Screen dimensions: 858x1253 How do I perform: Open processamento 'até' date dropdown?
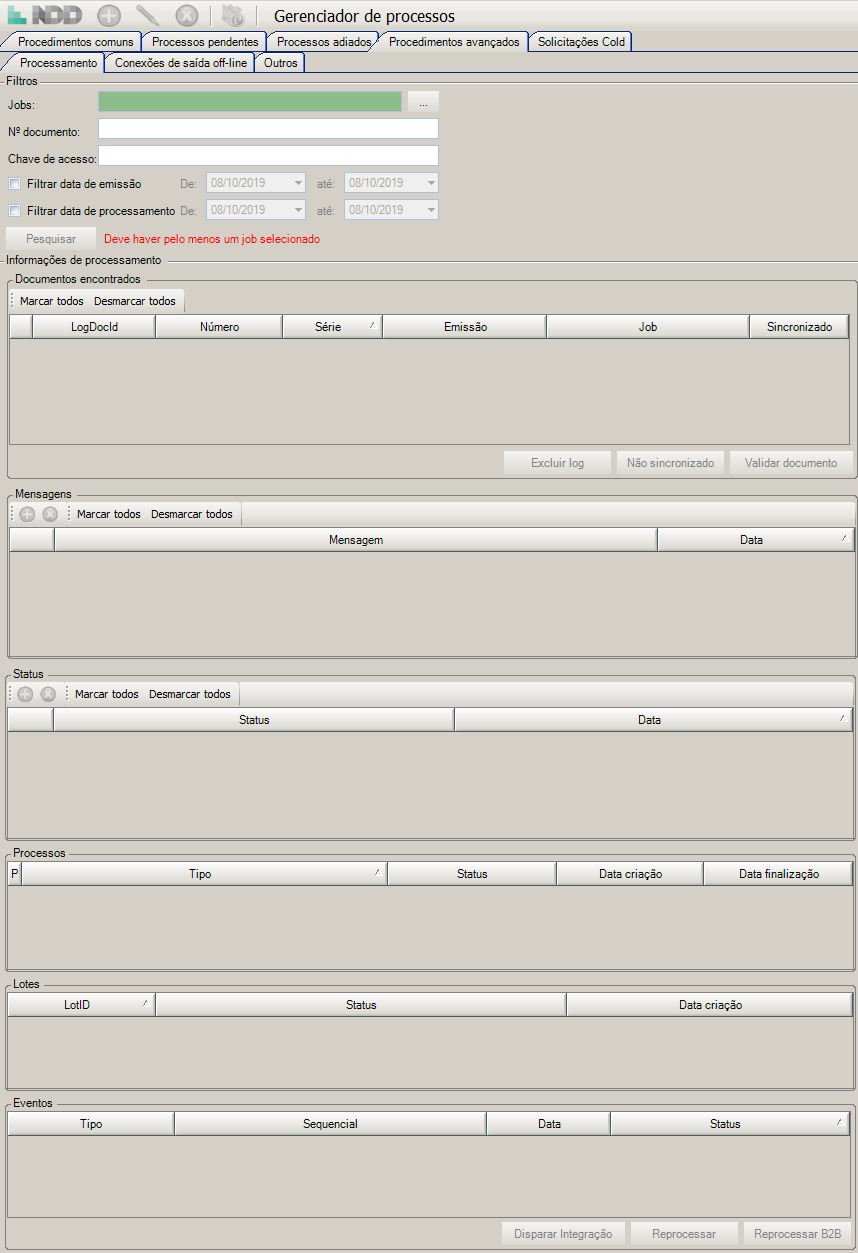pos(431,210)
